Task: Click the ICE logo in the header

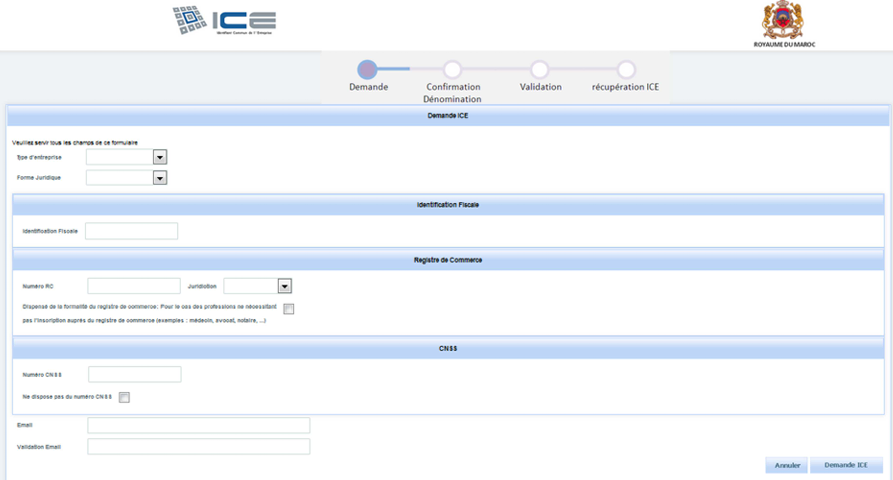Action: click(x=223, y=21)
